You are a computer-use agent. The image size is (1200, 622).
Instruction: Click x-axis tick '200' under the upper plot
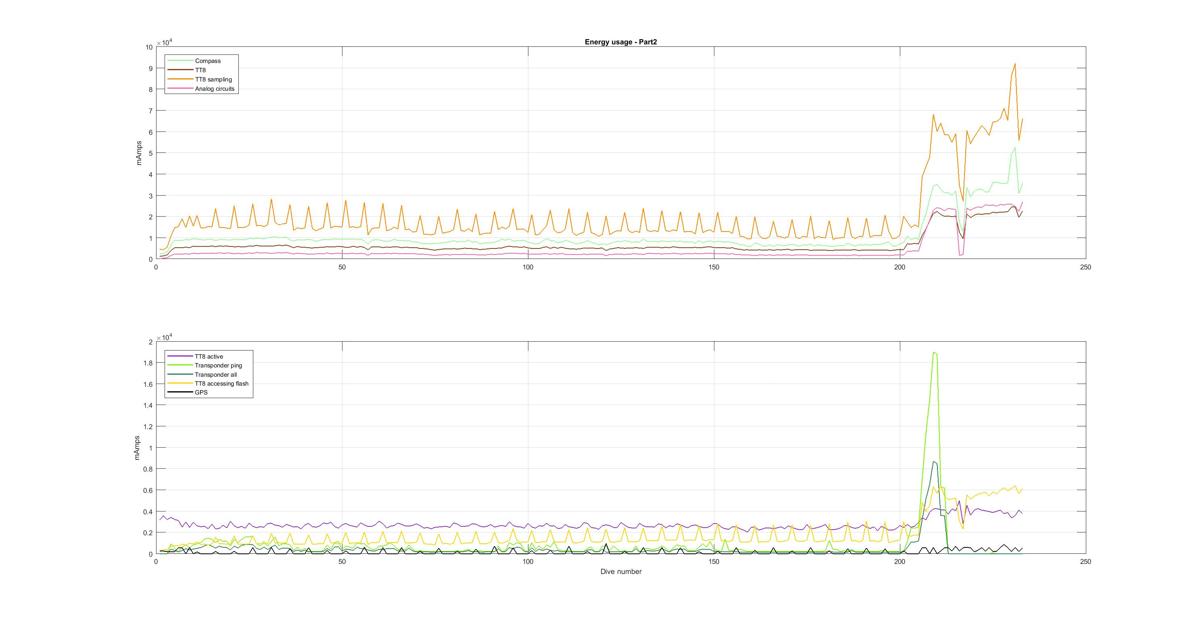pos(900,267)
